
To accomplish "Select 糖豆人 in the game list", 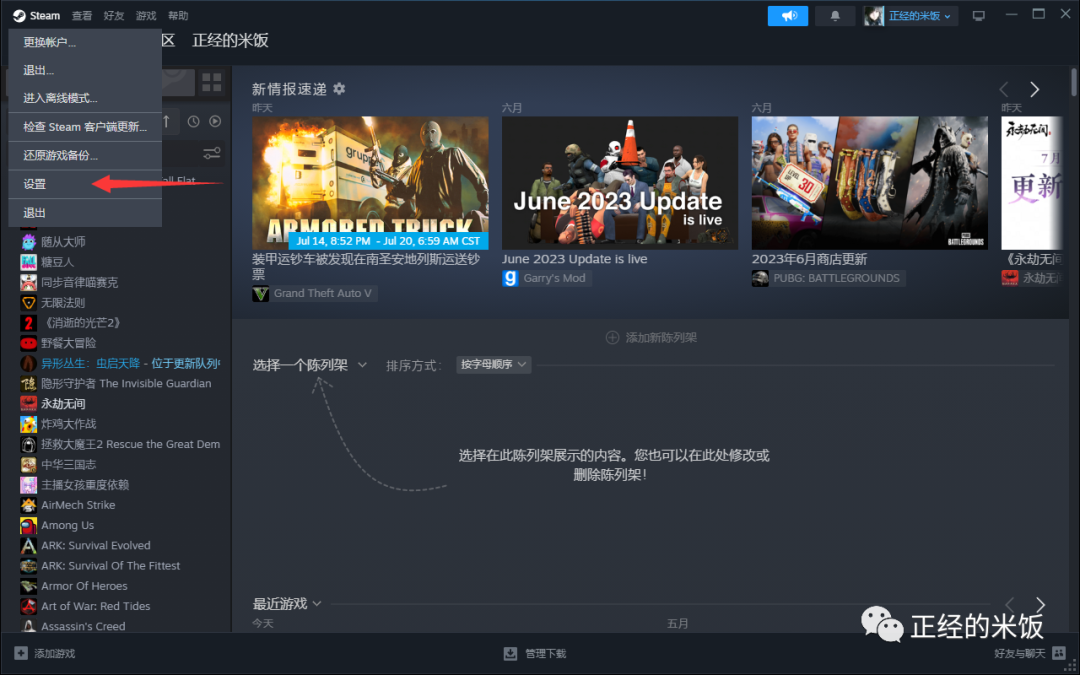I will pyautogui.click(x=57, y=262).
